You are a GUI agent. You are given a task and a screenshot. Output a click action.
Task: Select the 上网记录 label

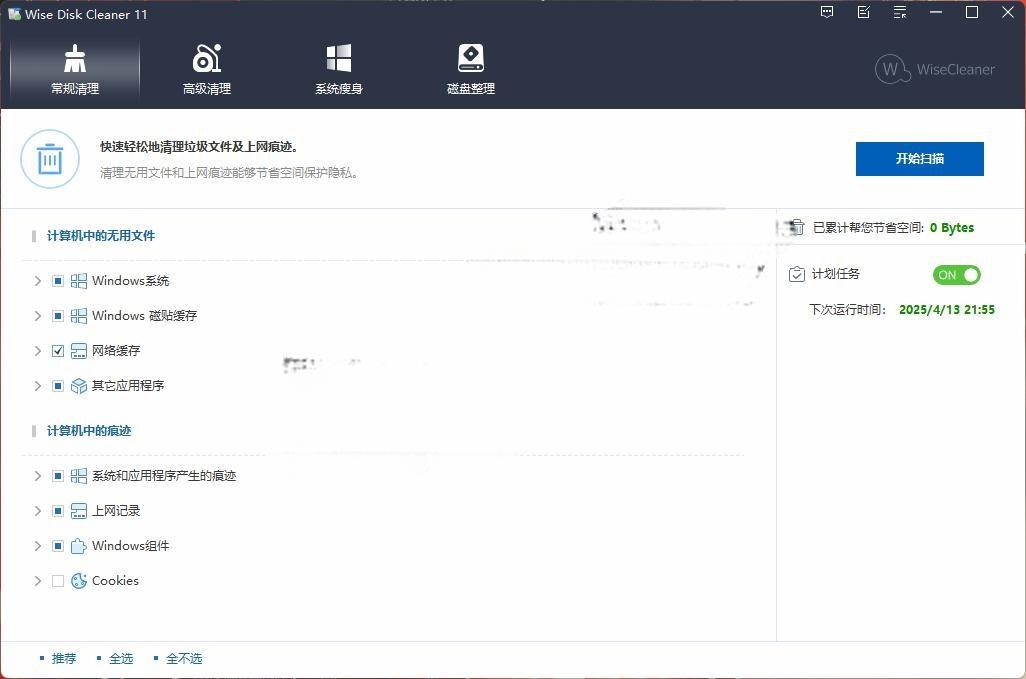pyautogui.click(x=116, y=511)
